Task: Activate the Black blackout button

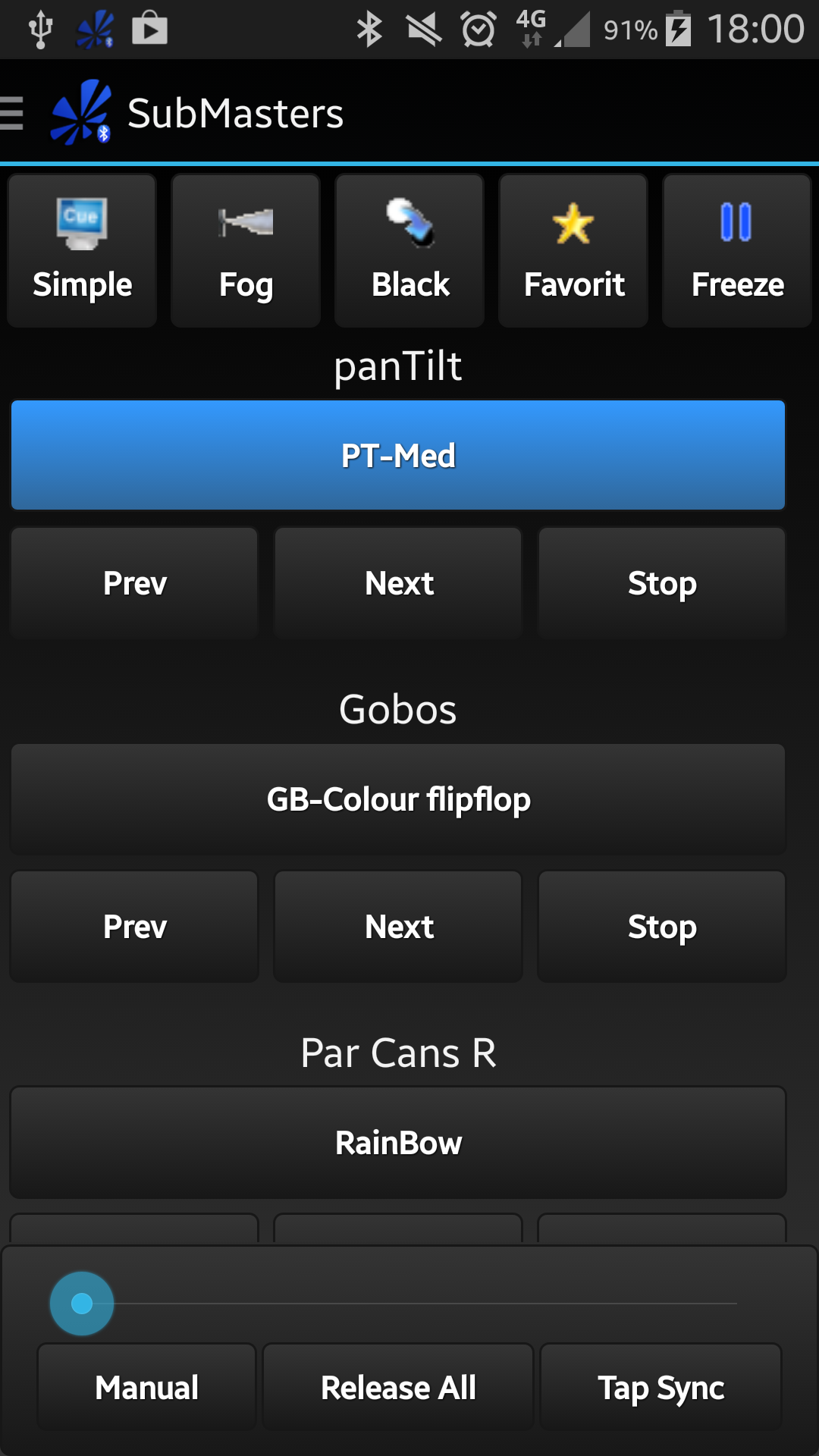Action: tap(409, 251)
